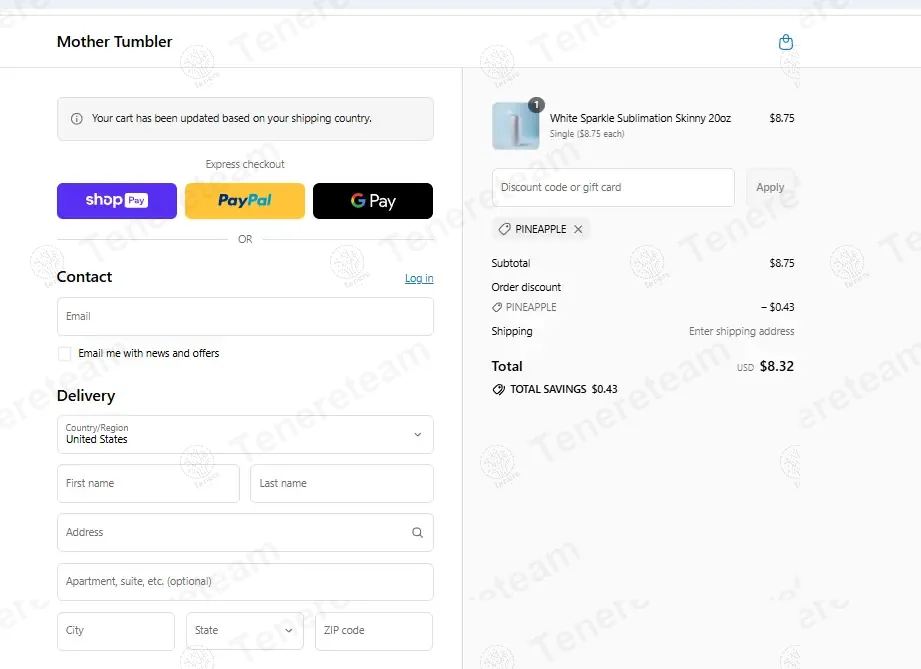Click the Subtotal label
Viewport: 921px width, 669px height.
(x=510, y=263)
